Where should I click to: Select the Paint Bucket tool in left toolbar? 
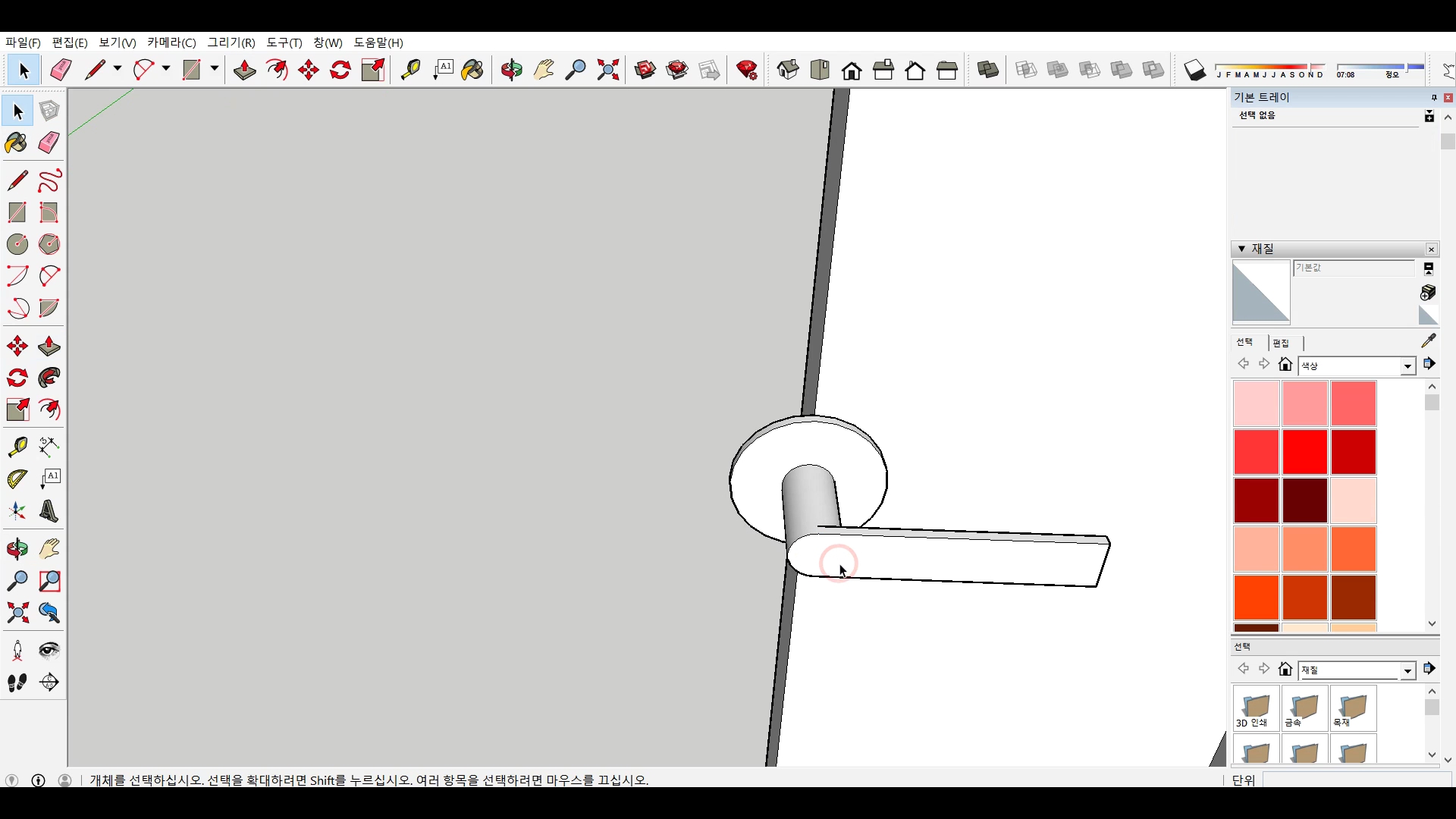coord(16,143)
